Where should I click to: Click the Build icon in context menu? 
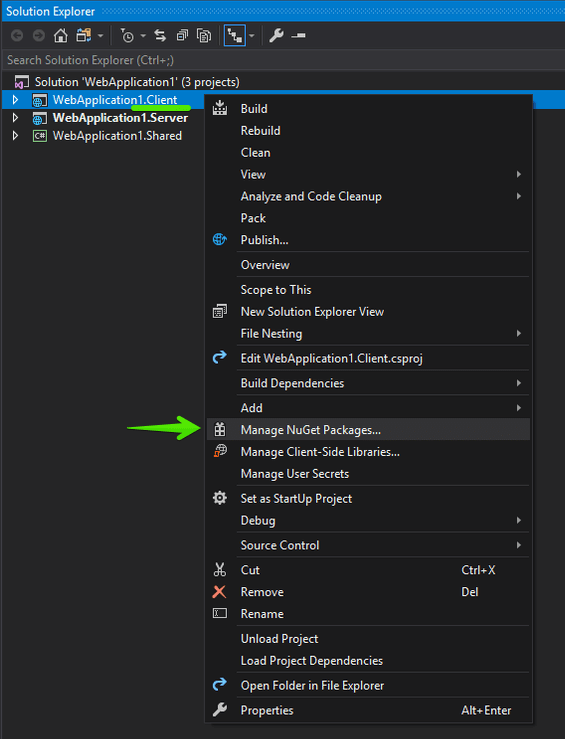coord(220,108)
